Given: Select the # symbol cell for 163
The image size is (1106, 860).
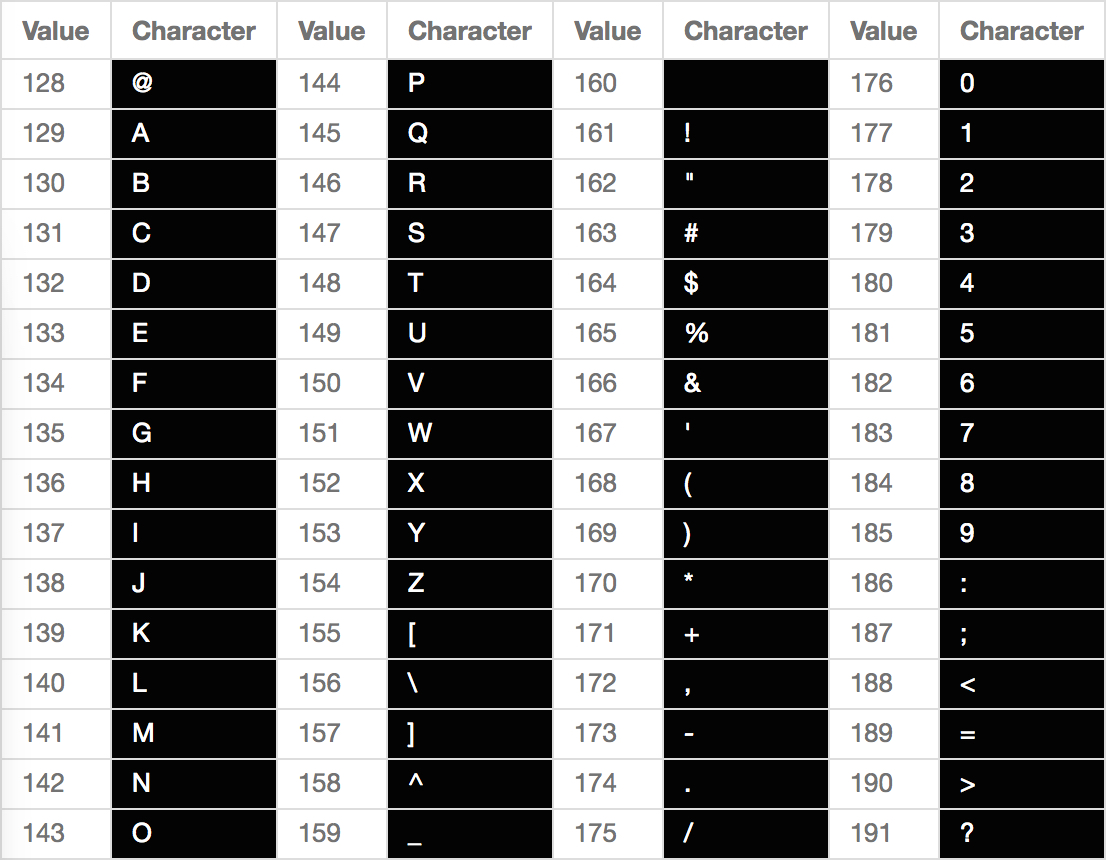Looking at the screenshot, I should pyautogui.click(x=746, y=234).
